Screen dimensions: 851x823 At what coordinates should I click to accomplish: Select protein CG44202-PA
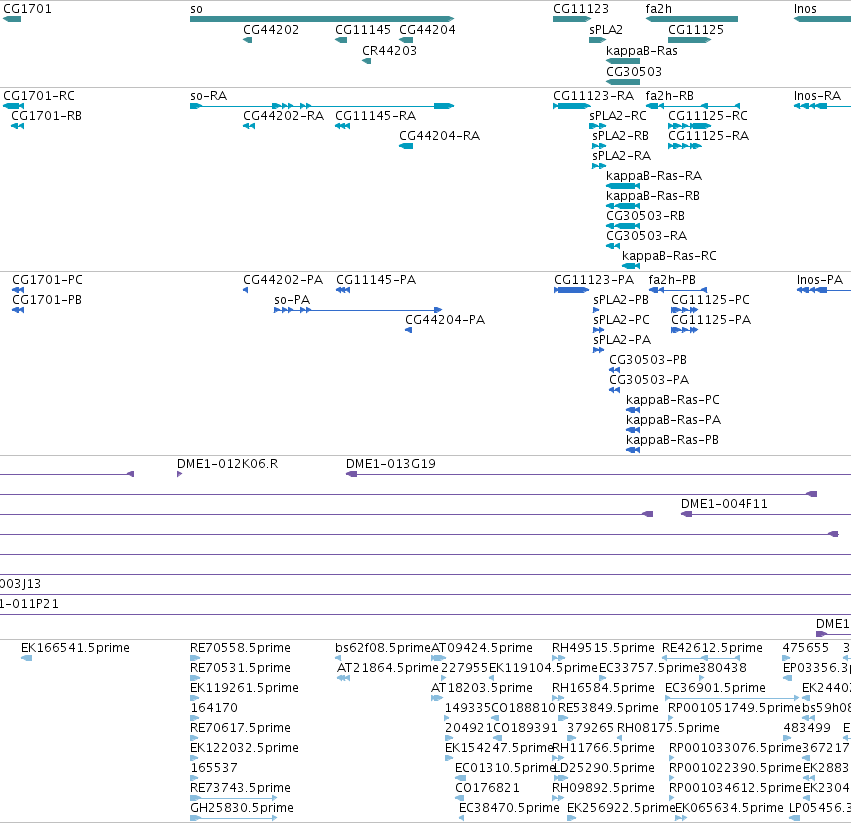tap(283, 280)
